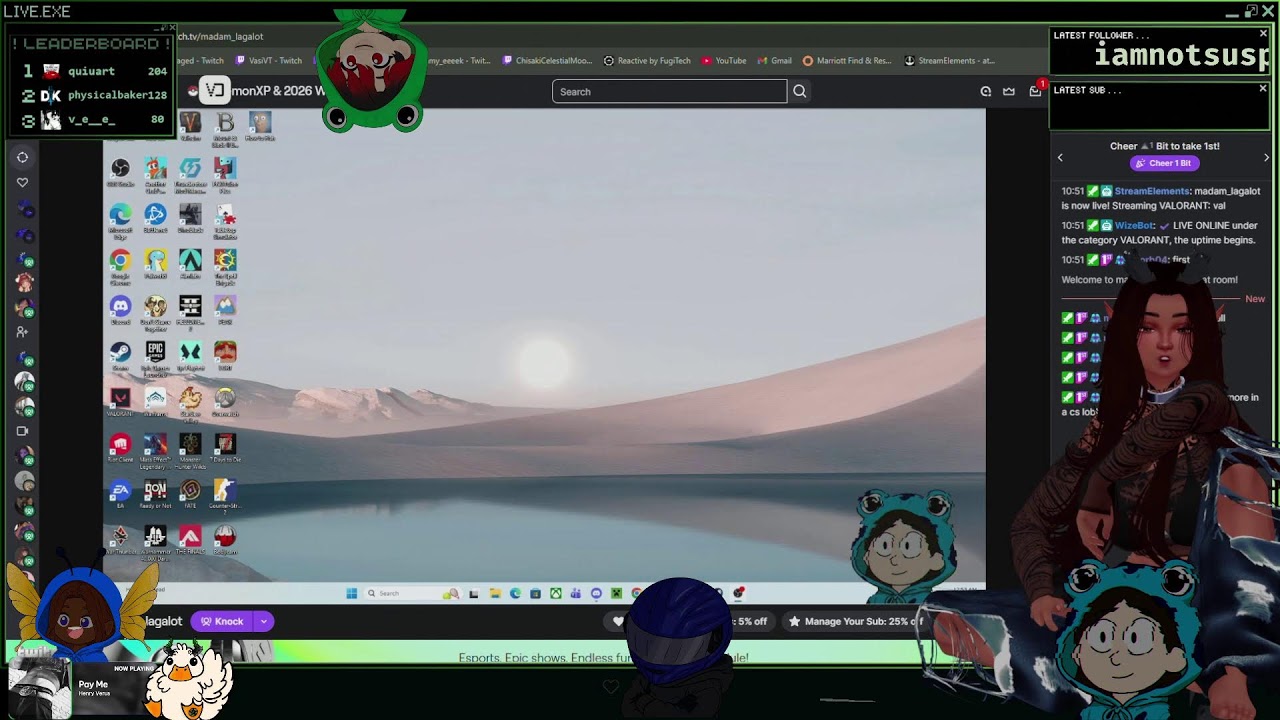Focus the Twitch Search input field

pyautogui.click(x=669, y=91)
